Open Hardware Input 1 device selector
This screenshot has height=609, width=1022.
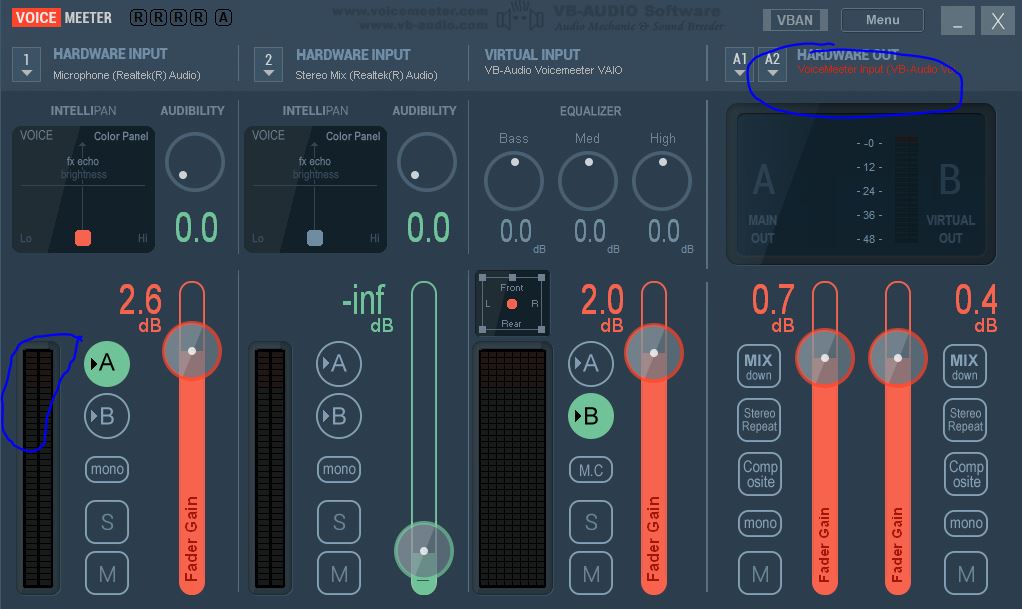point(26,65)
